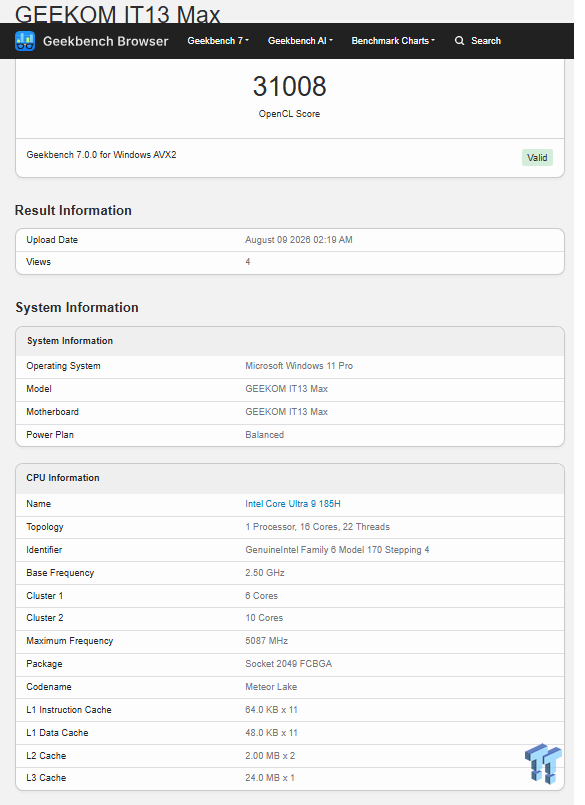Click the search magnifier icon
Image resolution: width=585 pixels, height=805 pixels.
tap(459, 41)
